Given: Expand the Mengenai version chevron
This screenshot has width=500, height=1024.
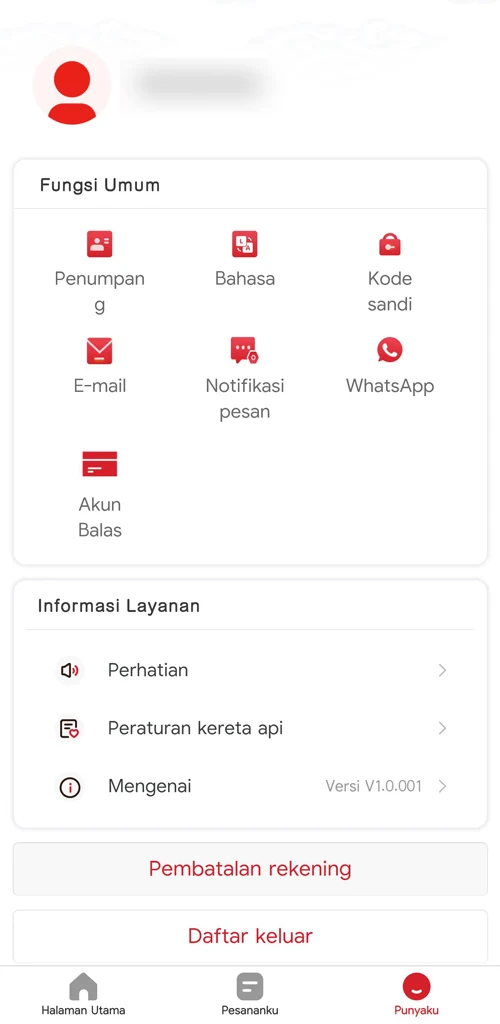Looking at the screenshot, I should click(443, 786).
